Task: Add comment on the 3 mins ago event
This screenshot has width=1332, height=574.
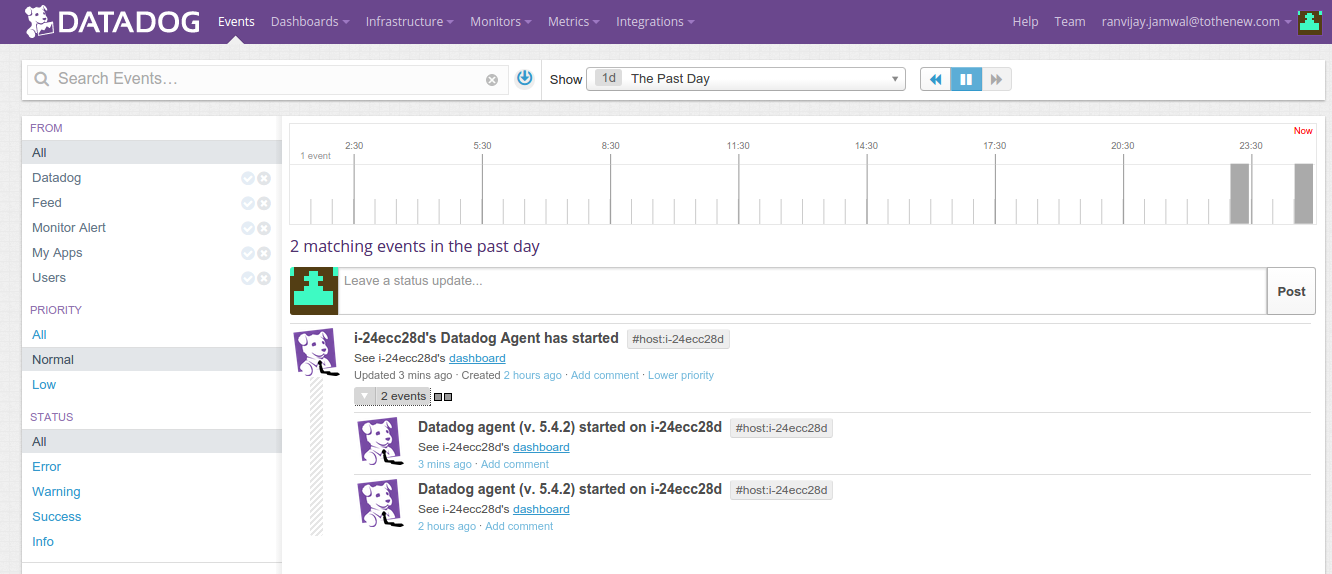Action: (x=515, y=464)
